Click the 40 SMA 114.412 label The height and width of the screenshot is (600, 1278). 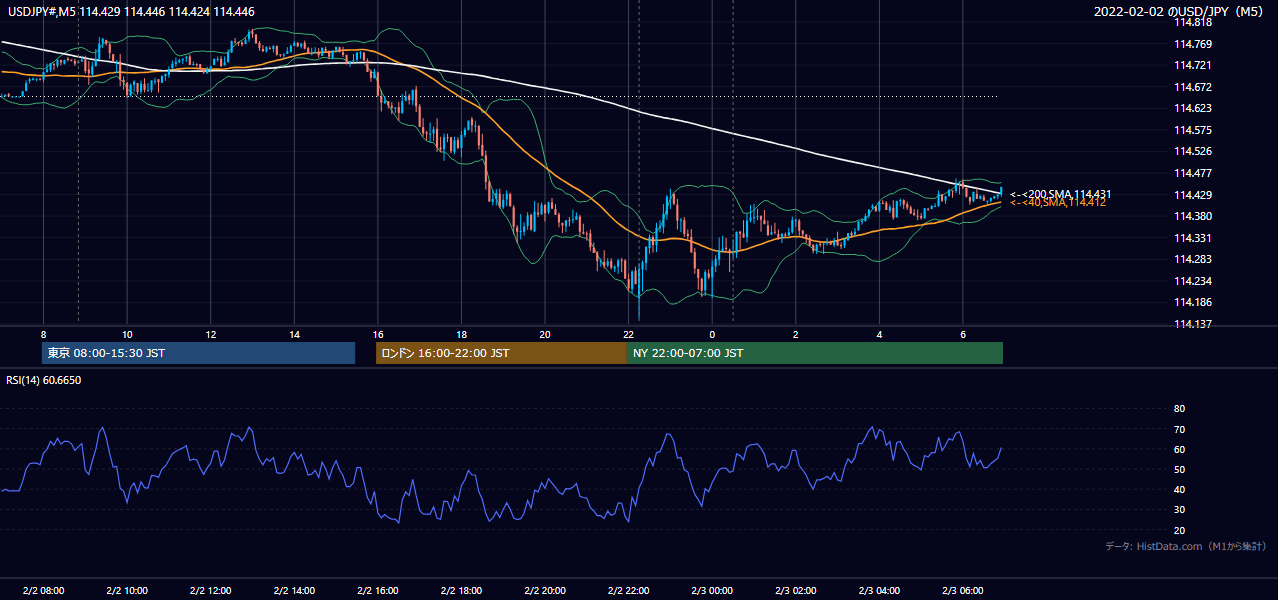(x=1058, y=203)
